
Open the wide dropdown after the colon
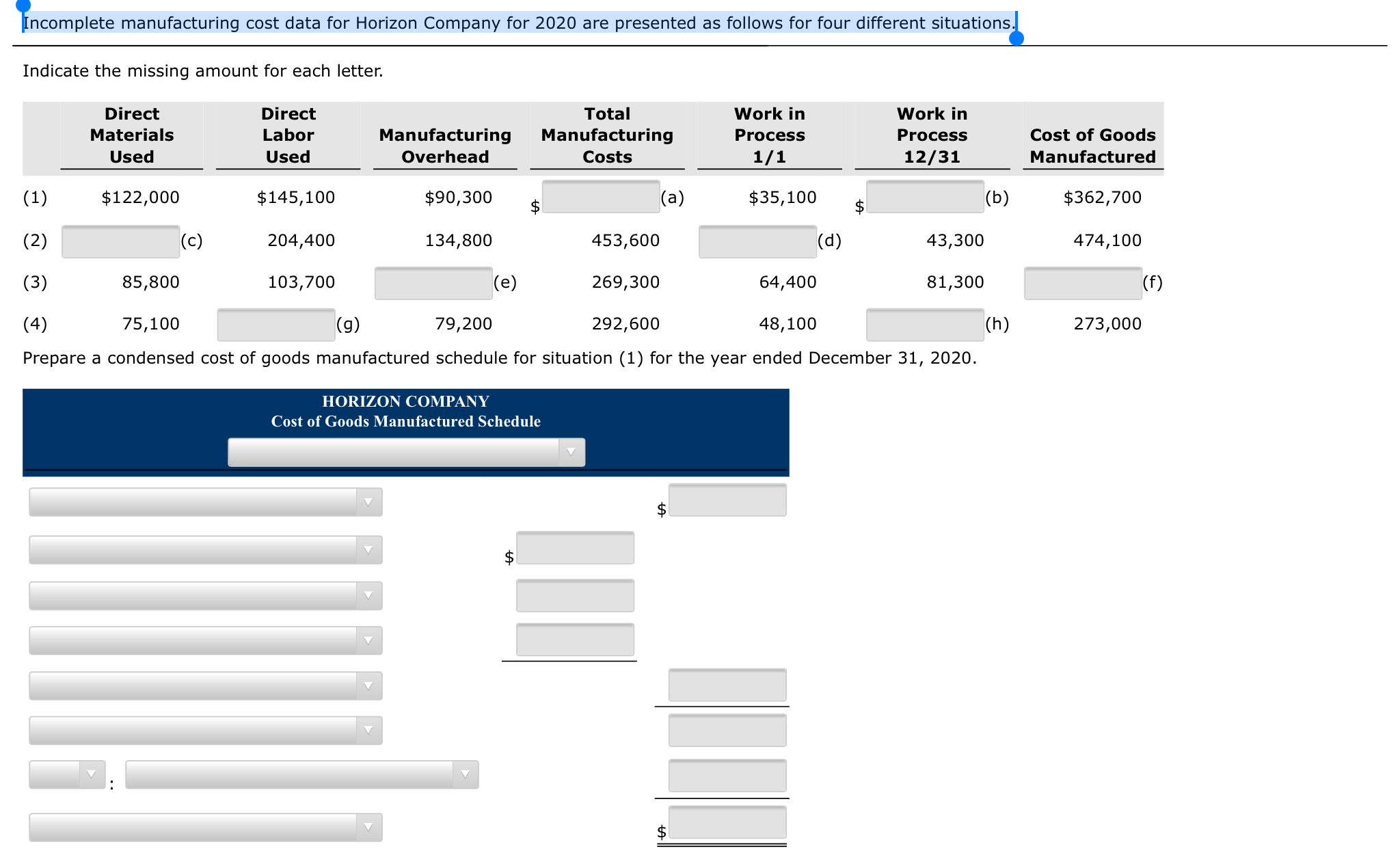tap(301, 774)
